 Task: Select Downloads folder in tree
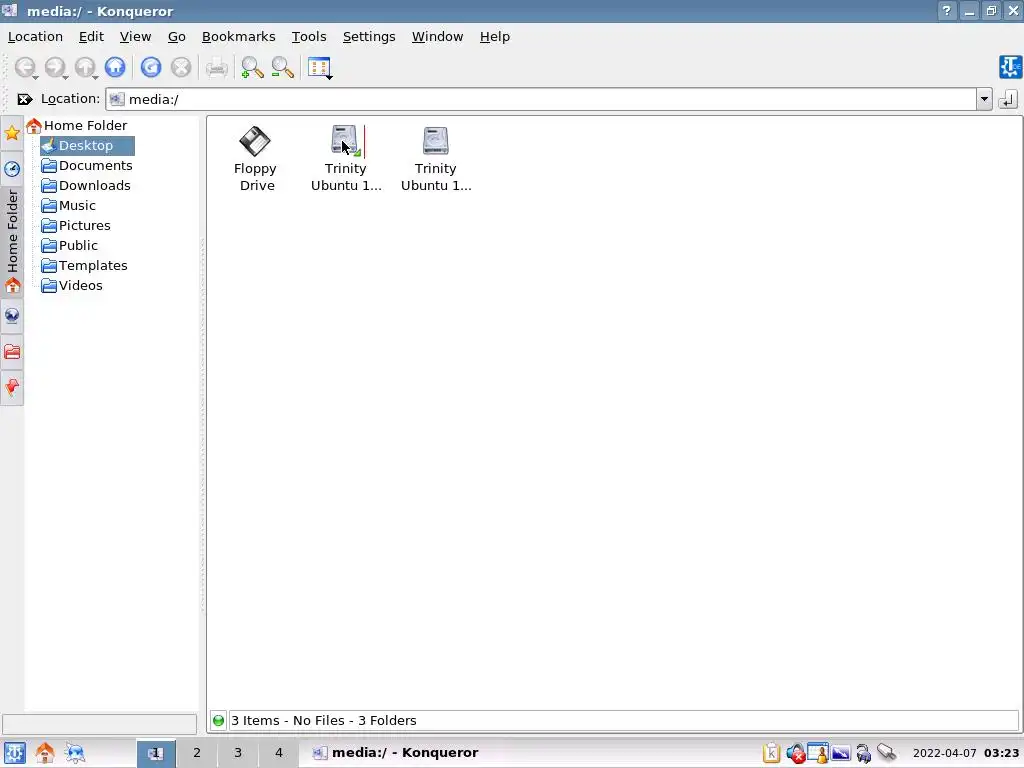click(x=86, y=185)
